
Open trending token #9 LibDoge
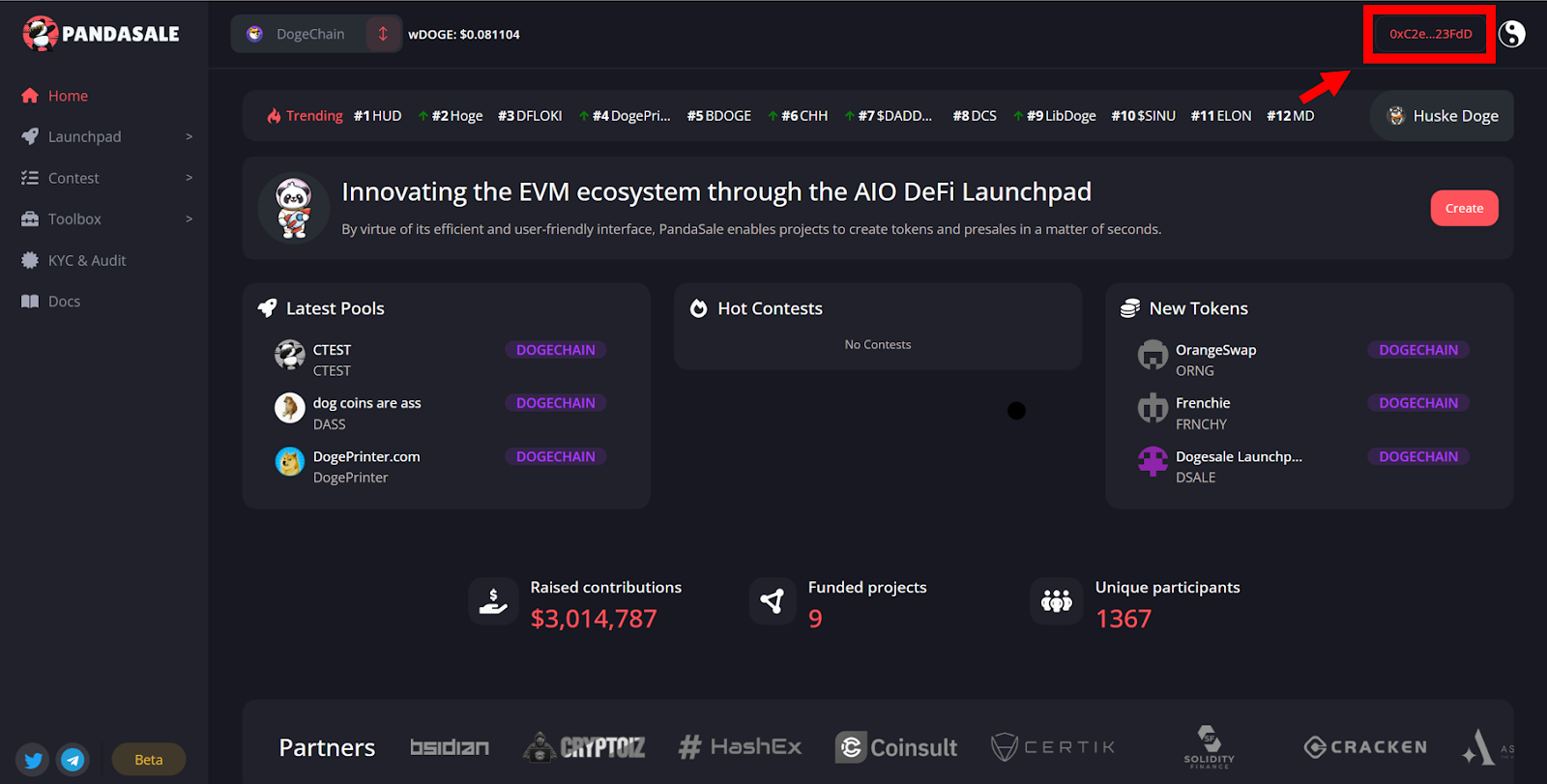[1055, 116]
